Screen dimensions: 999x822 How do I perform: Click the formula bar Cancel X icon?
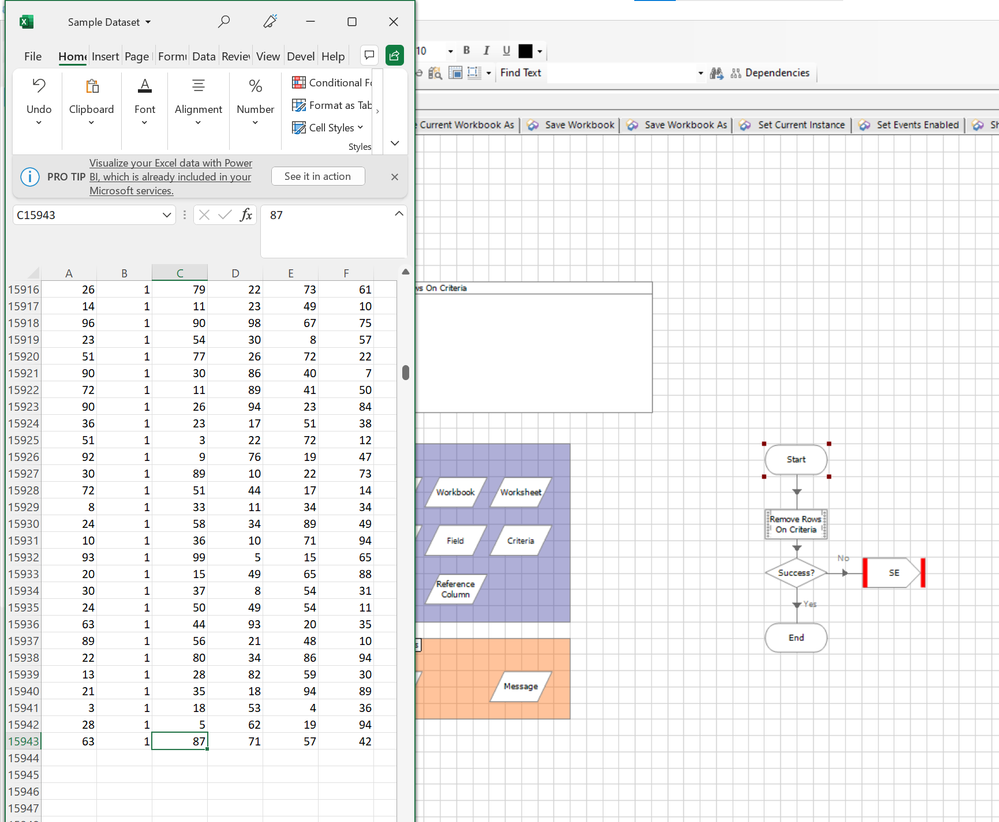(x=204, y=215)
